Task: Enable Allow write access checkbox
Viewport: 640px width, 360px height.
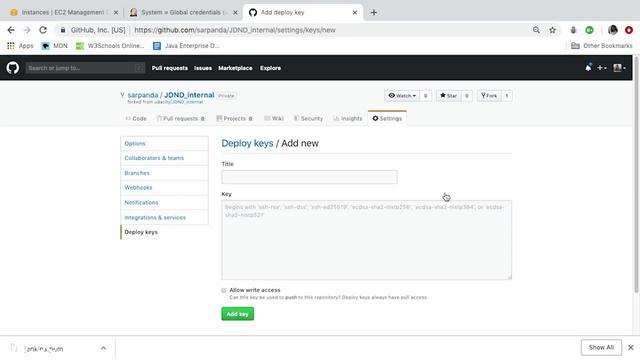Action: [x=224, y=290]
